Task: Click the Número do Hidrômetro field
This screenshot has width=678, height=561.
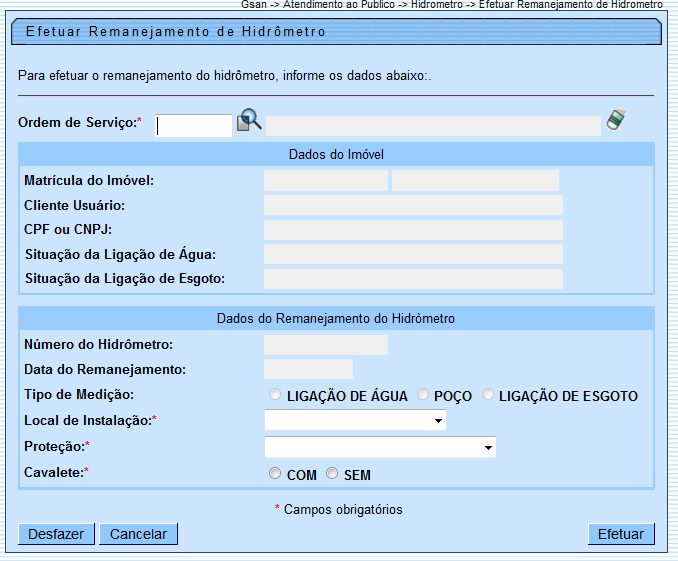Action: point(325,345)
